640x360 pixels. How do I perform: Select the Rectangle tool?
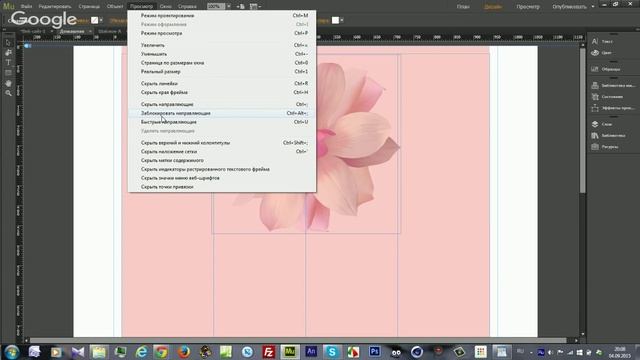[x=8, y=73]
